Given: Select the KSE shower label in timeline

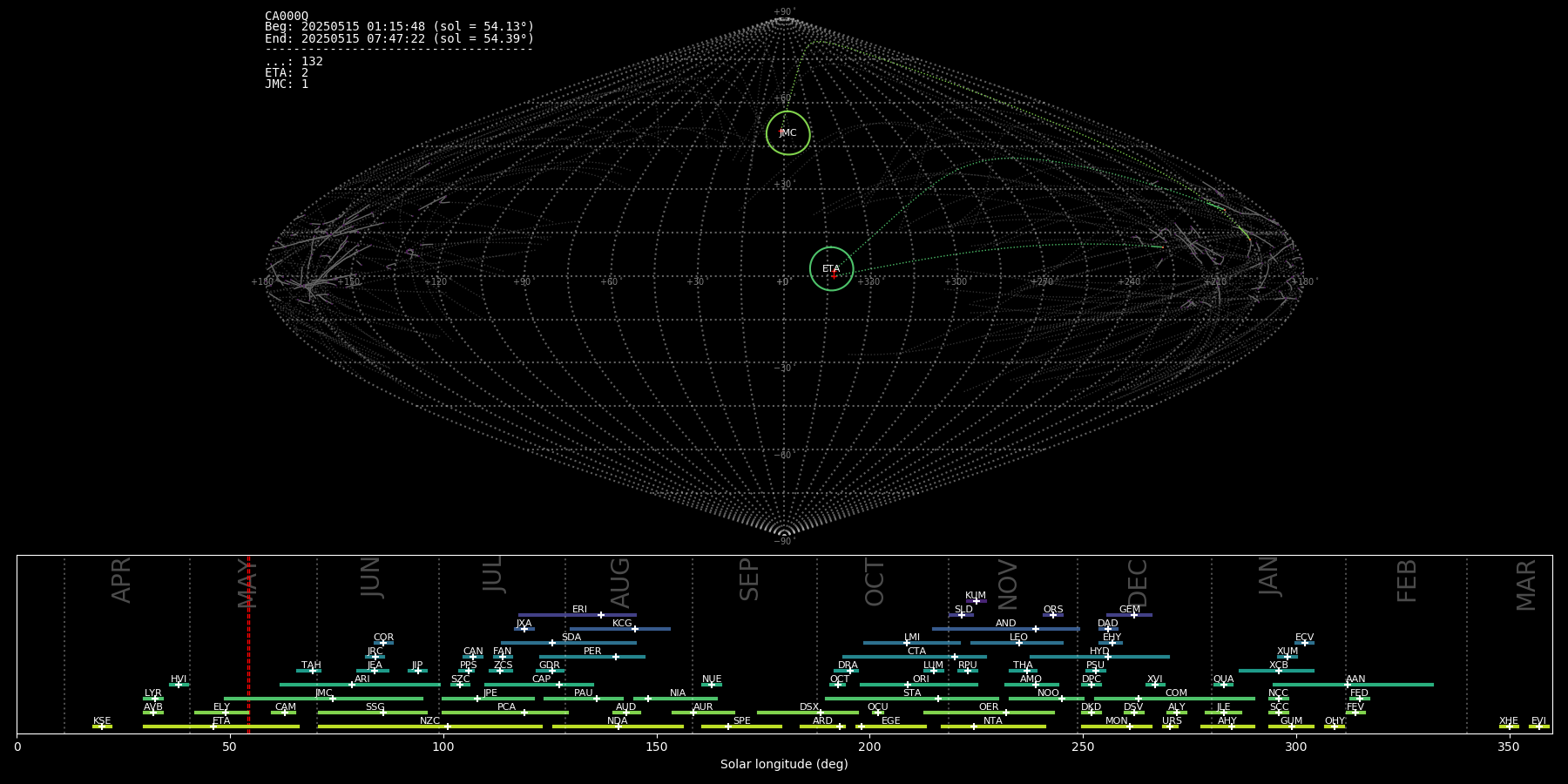Looking at the screenshot, I should click(x=102, y=720).
